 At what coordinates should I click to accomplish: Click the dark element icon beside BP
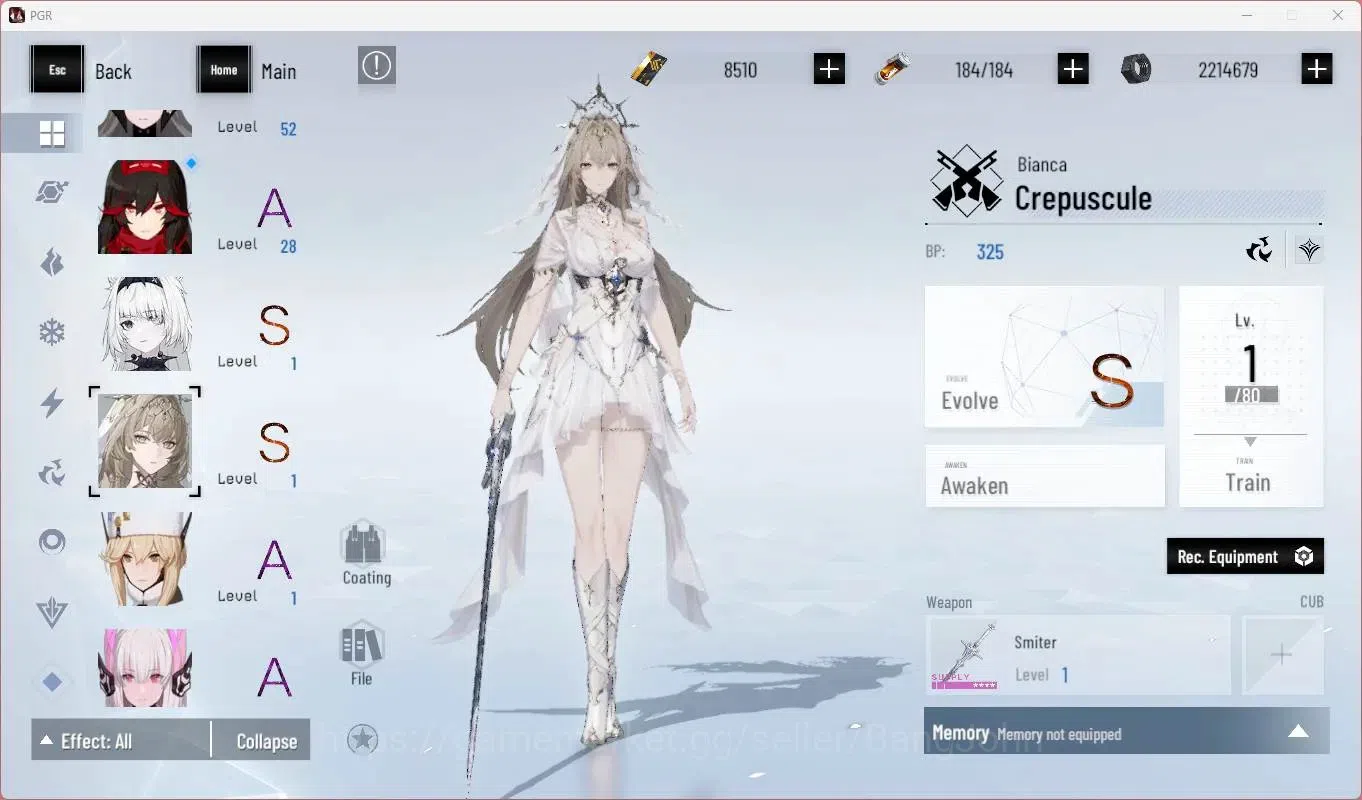(x=1259, y=250)
